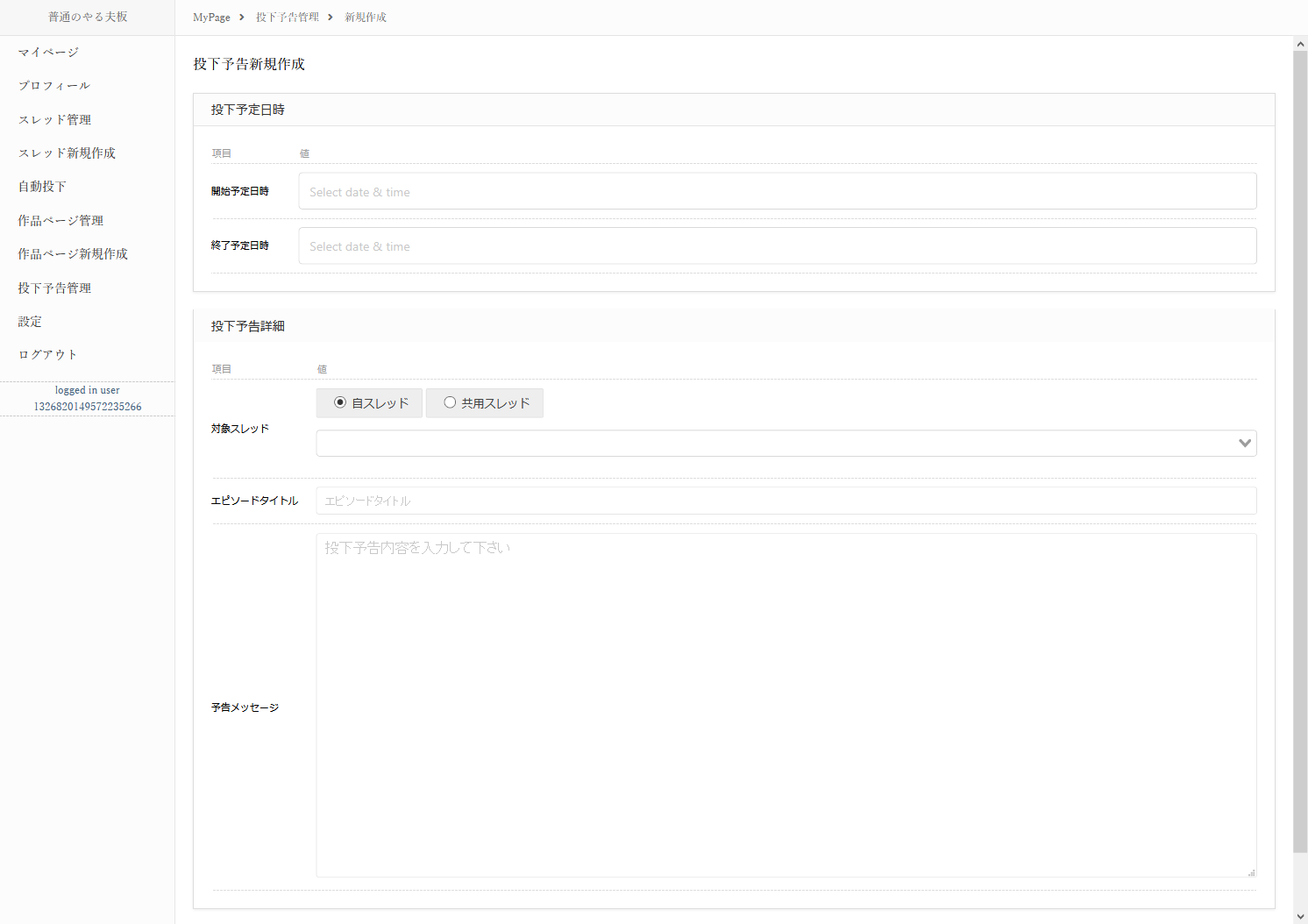This screenshot has width=1308, height=924.
Task: Open スレッド管理 in the sidebar
Action: (x=54, y=119)
